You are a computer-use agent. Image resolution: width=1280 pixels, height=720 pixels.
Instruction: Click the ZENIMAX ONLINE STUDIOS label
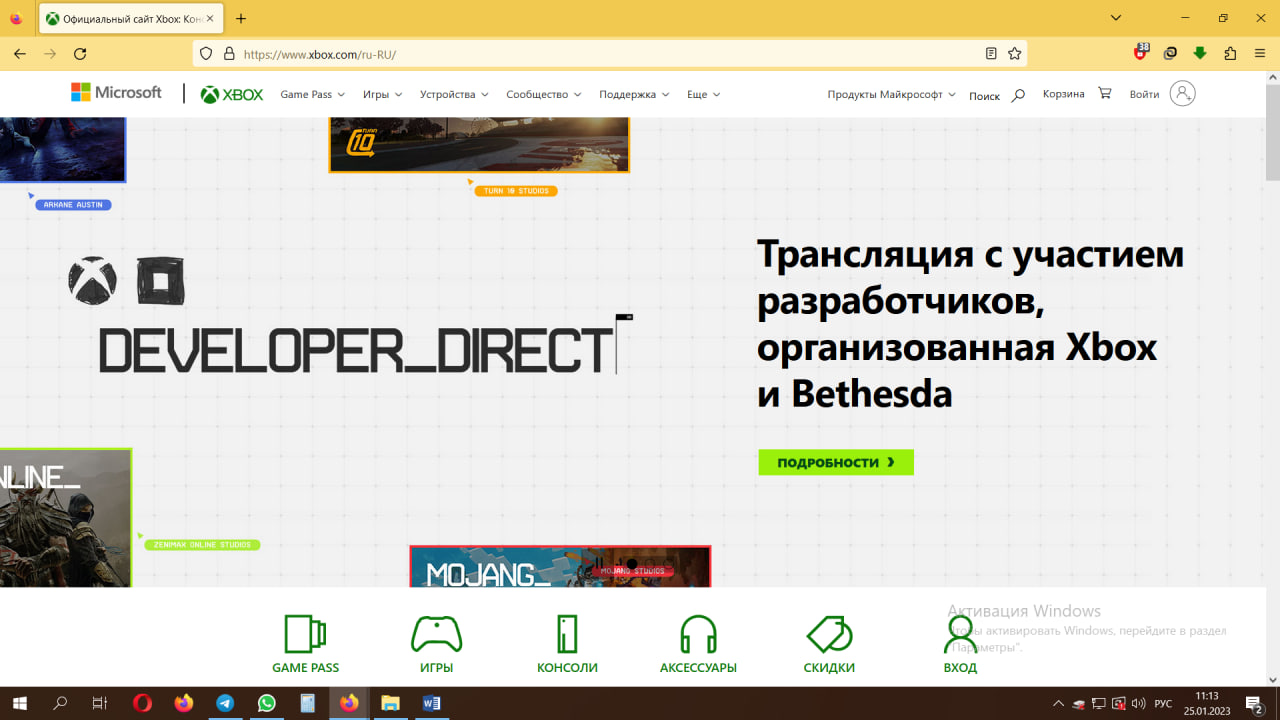(x=203, y=545)
